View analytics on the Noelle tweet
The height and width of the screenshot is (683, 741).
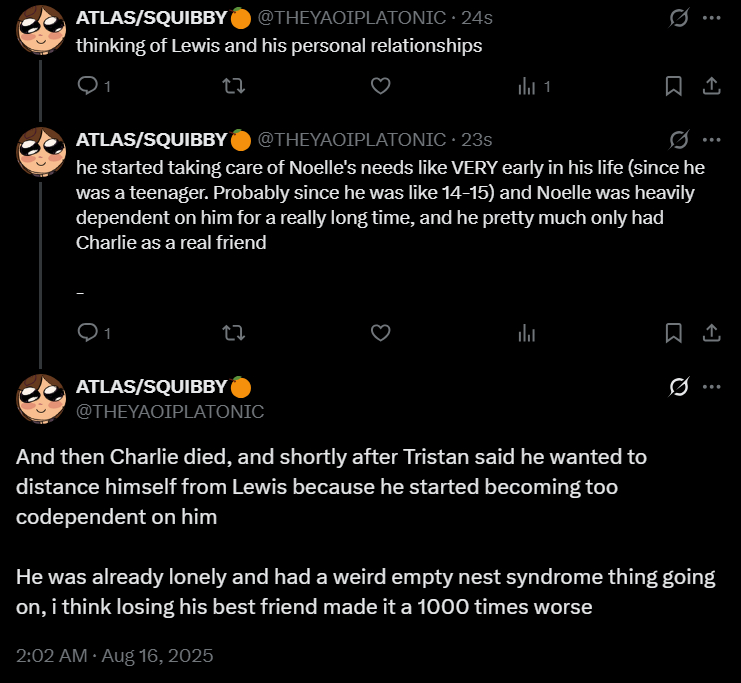(x=527, y=333)
